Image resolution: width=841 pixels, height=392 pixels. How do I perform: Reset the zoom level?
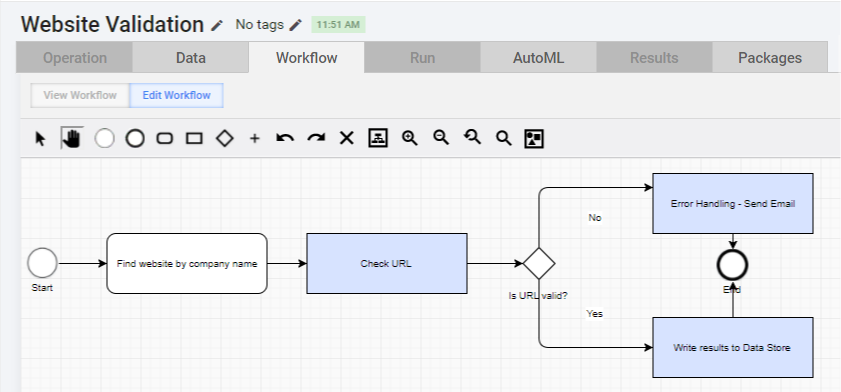(472, 138)
